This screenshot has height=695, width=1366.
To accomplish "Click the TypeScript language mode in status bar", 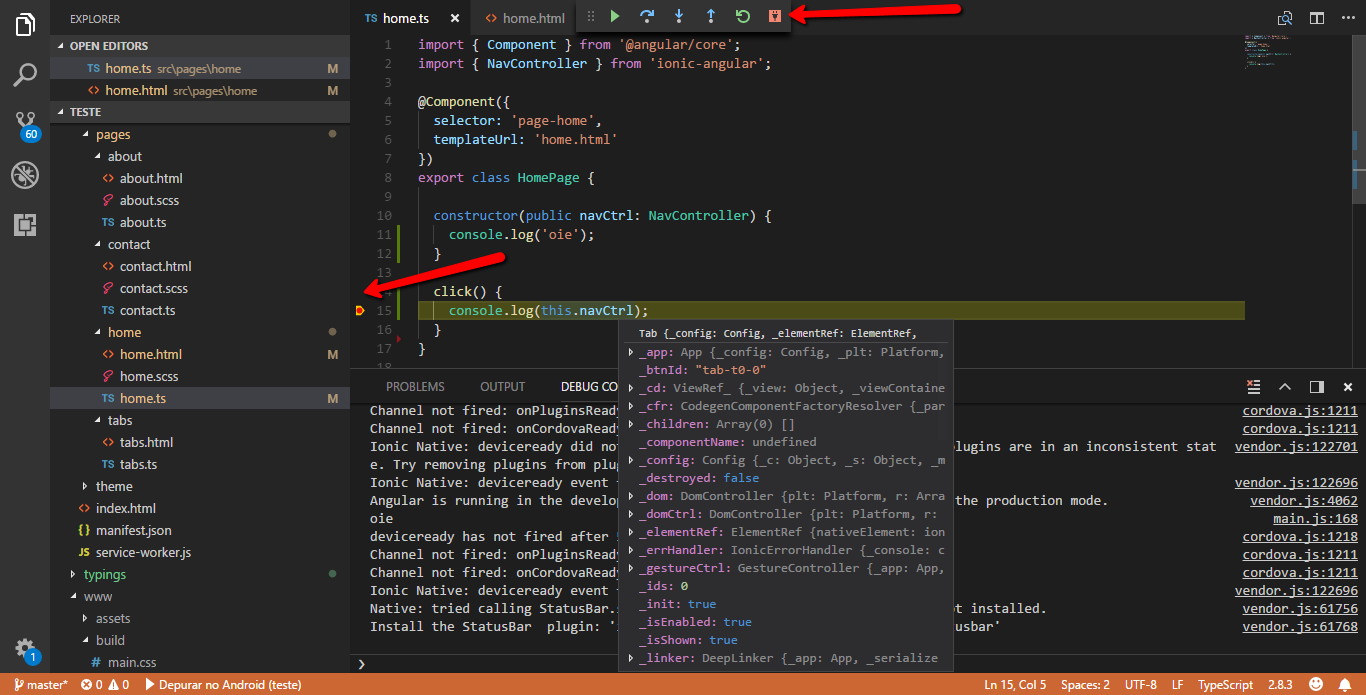I will (x=1225, y=685).
